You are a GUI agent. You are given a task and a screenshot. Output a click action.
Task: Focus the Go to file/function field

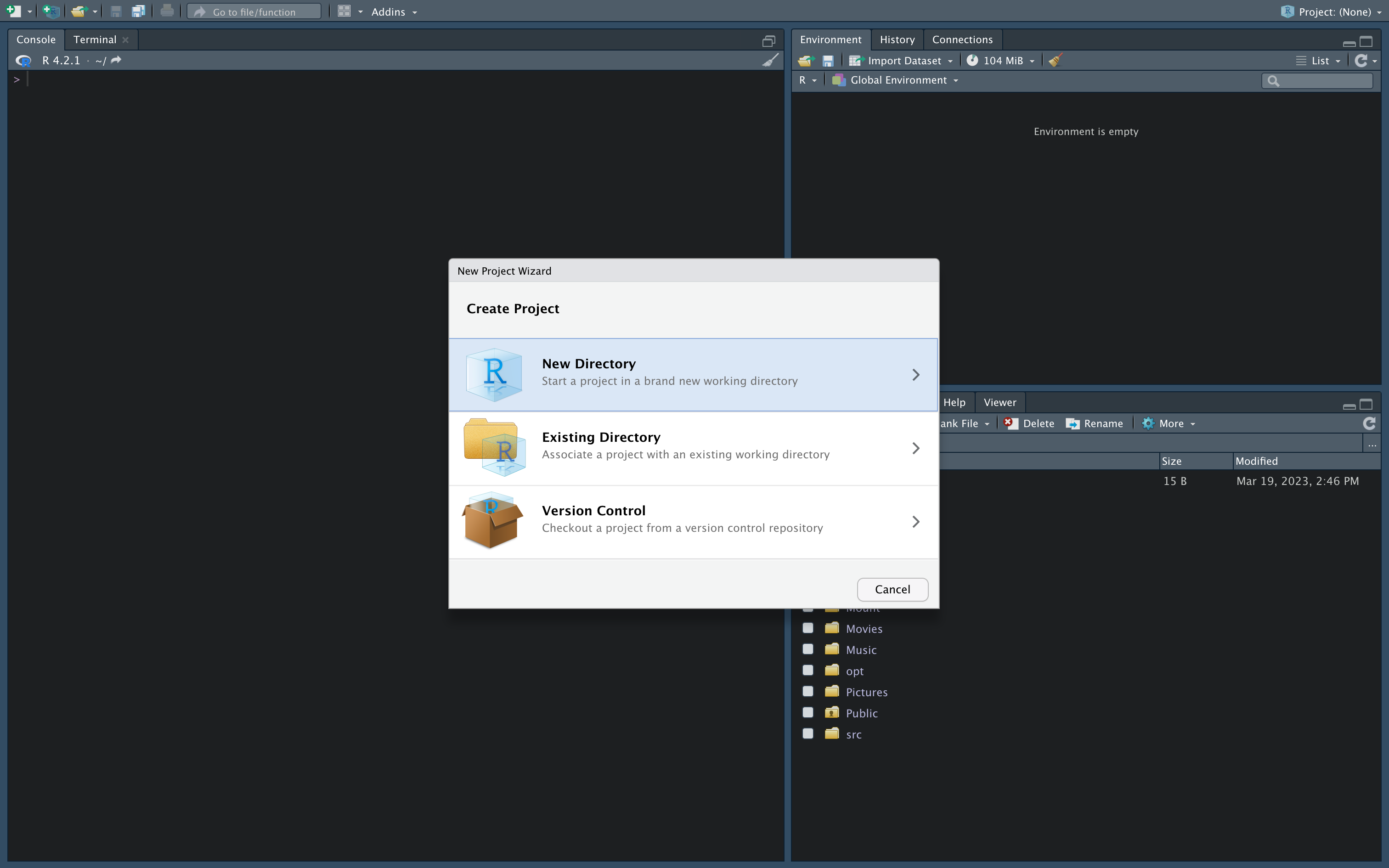click(254, 11)
